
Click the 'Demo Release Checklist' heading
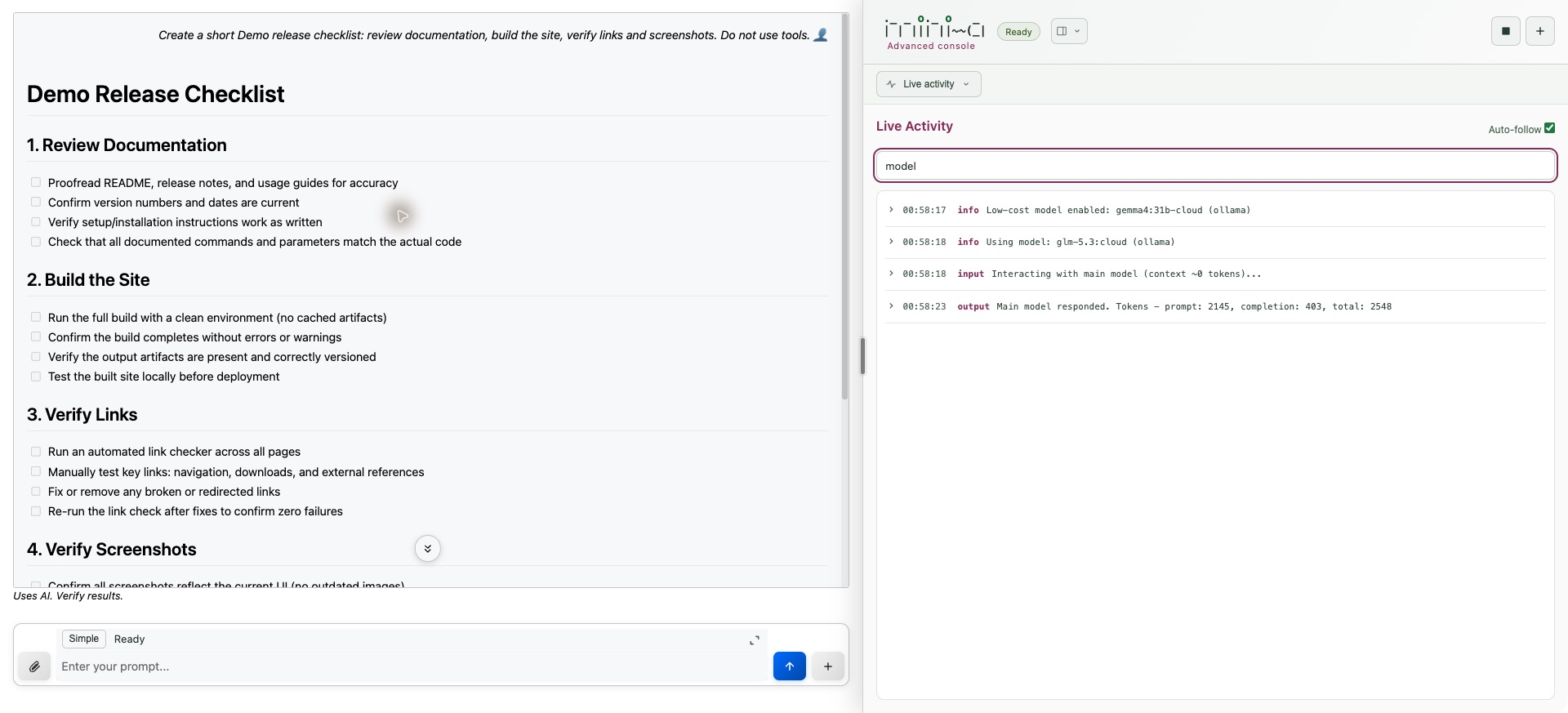point(155,94)
